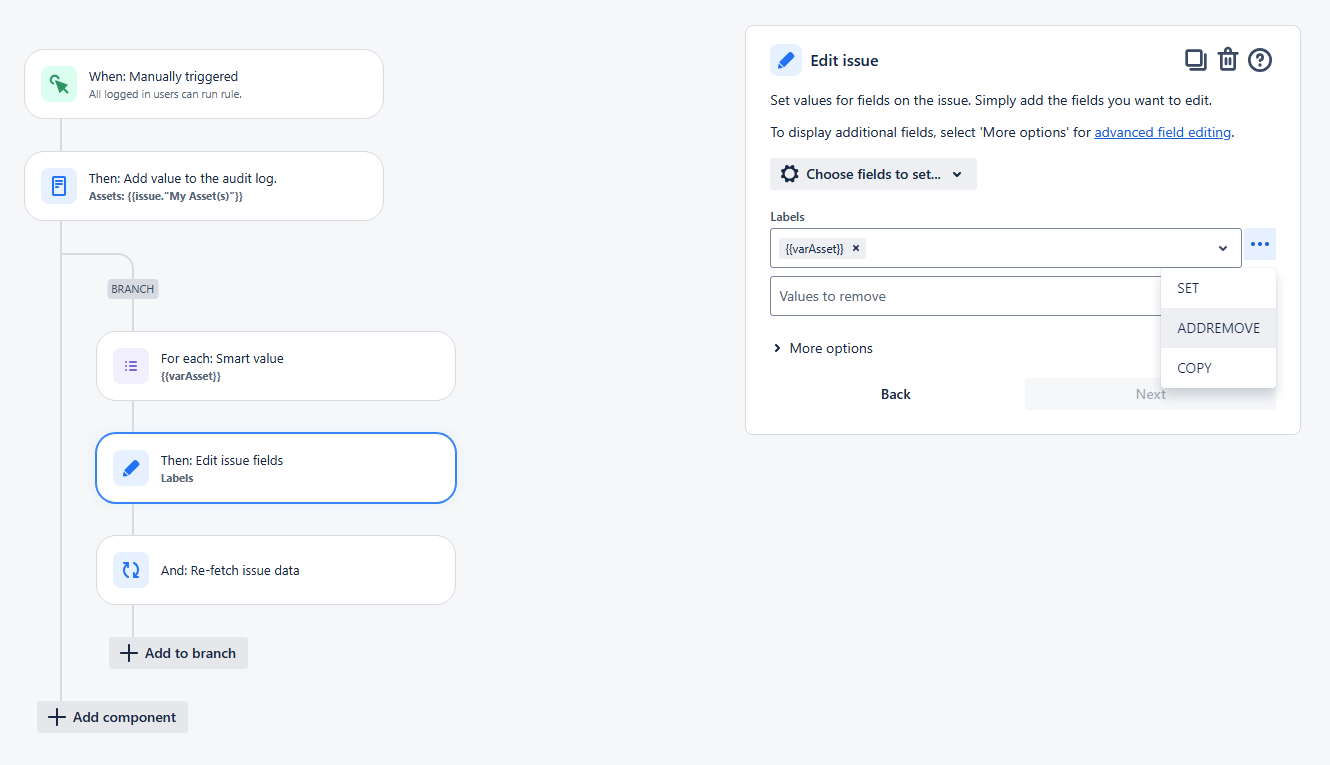Open the duplicate component icon in Edit issue panel
Image resolution: width=1330 pixels, height=765 pixels.
(1196, 59)
